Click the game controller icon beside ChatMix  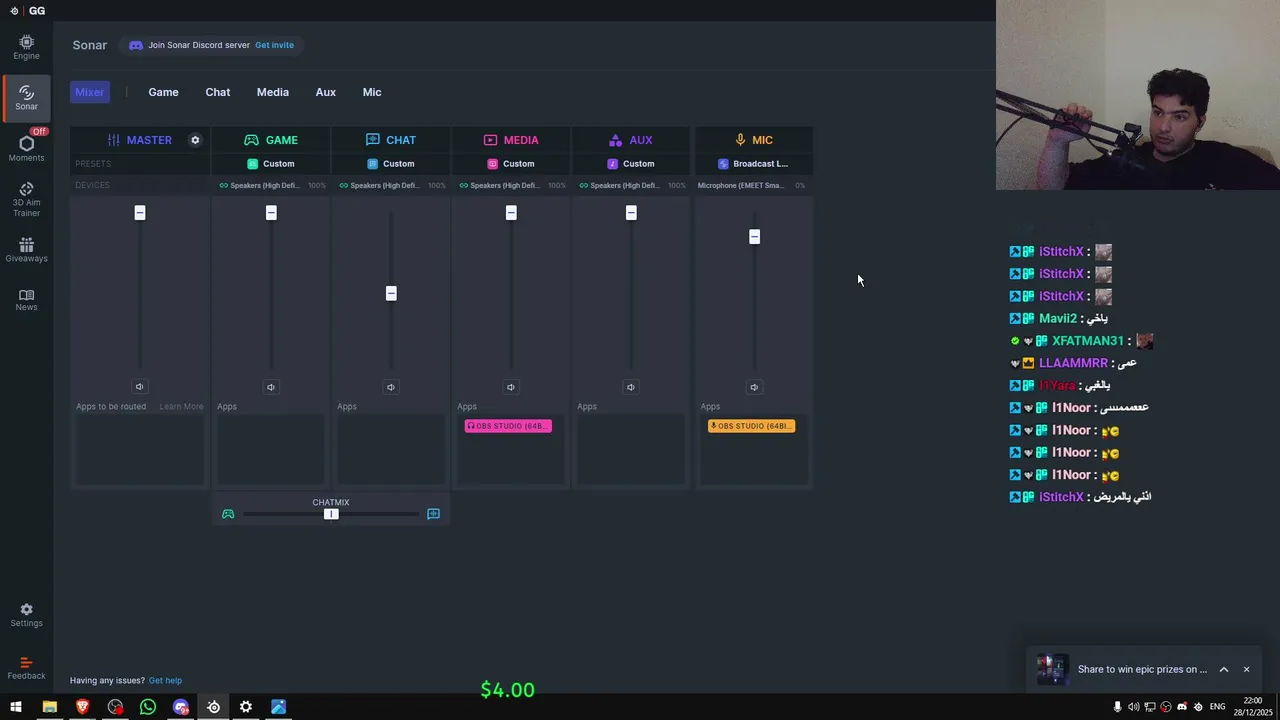(x=228, y=514)
